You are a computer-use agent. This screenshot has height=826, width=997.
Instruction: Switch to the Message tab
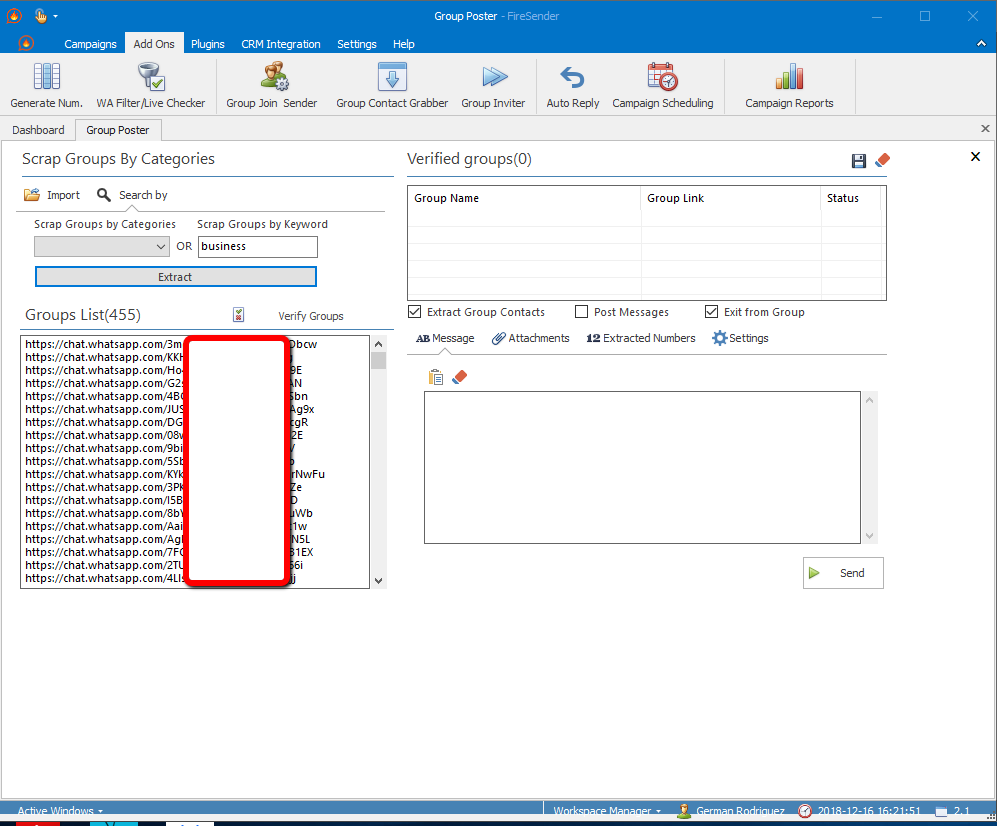tap(445, 338)
